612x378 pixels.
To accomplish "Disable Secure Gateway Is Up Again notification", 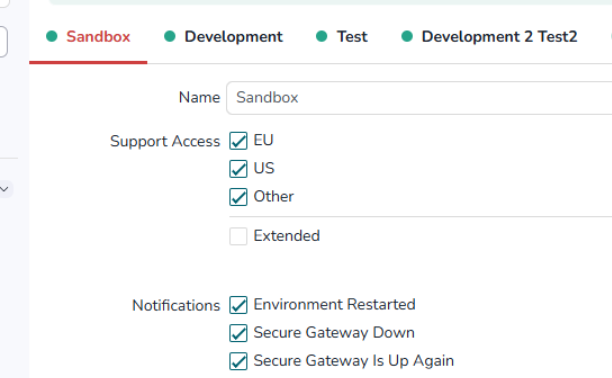I will click(238, 361).
